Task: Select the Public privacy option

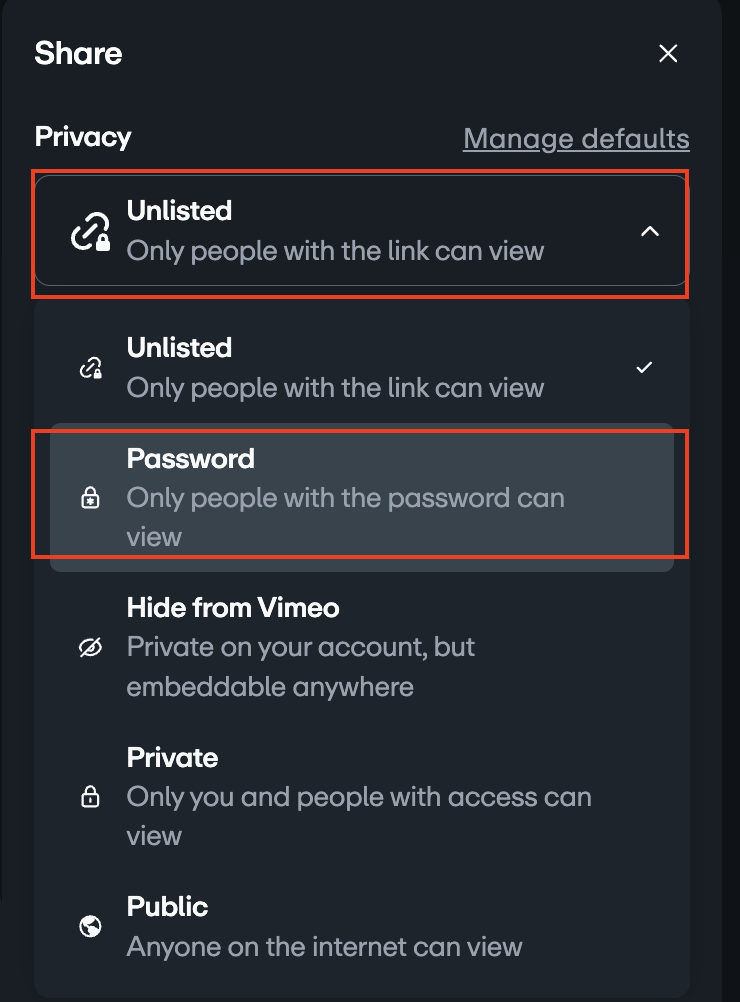Action: (360, 926)
